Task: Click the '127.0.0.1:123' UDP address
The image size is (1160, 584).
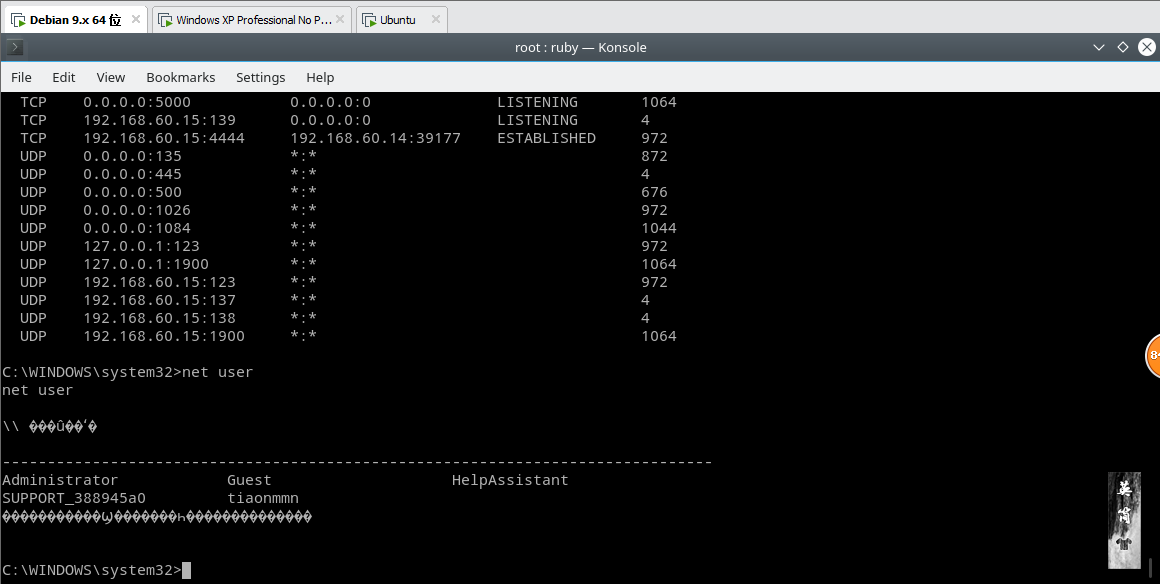Action: coord(141,246)
